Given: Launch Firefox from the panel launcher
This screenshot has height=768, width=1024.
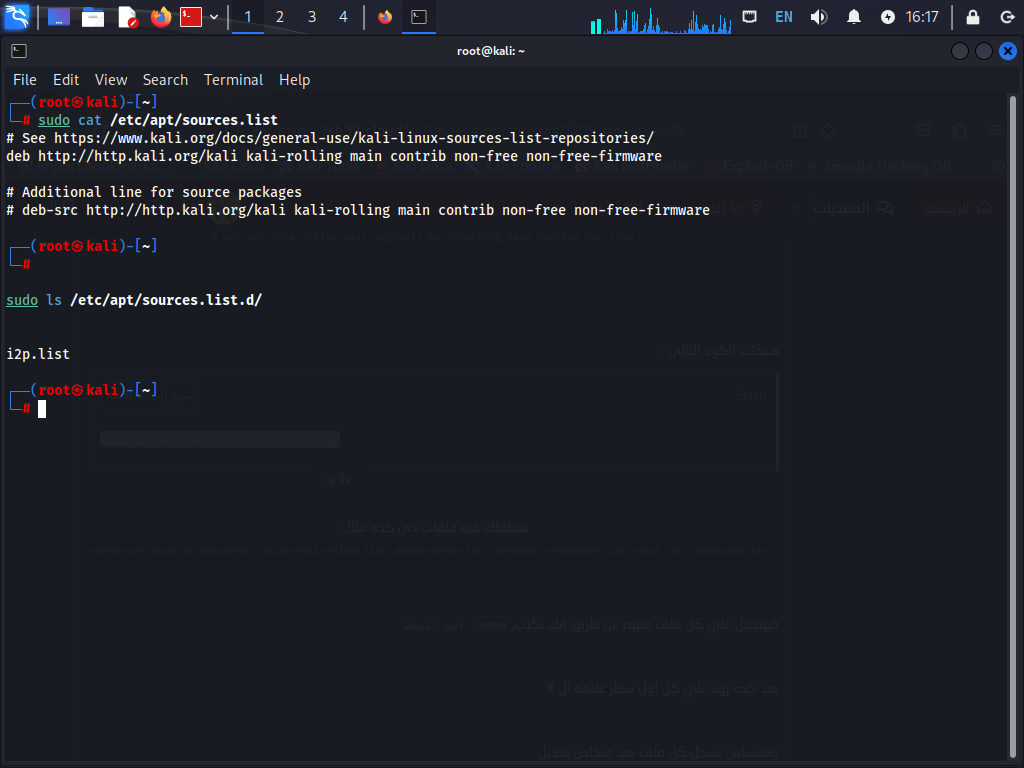Looking at the screenshot, I should tap(161, 16).
